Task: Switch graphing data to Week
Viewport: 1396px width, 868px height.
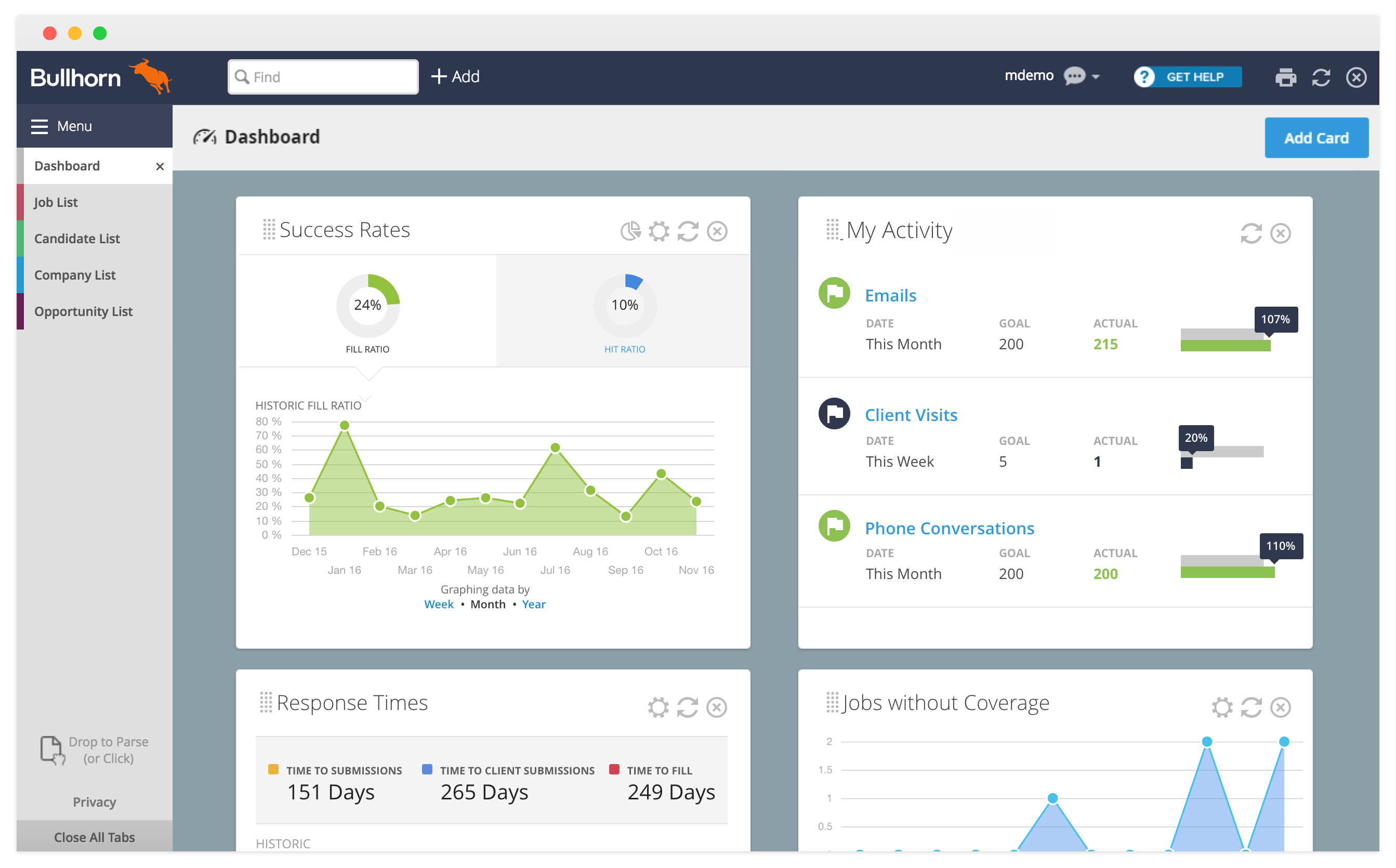Action: (439, 604)
